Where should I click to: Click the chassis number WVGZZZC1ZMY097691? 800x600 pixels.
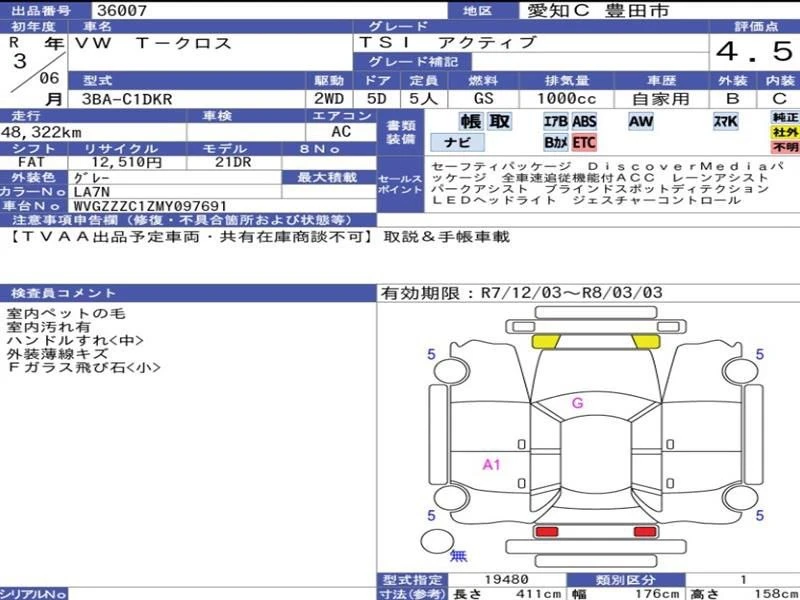(150, 205)
